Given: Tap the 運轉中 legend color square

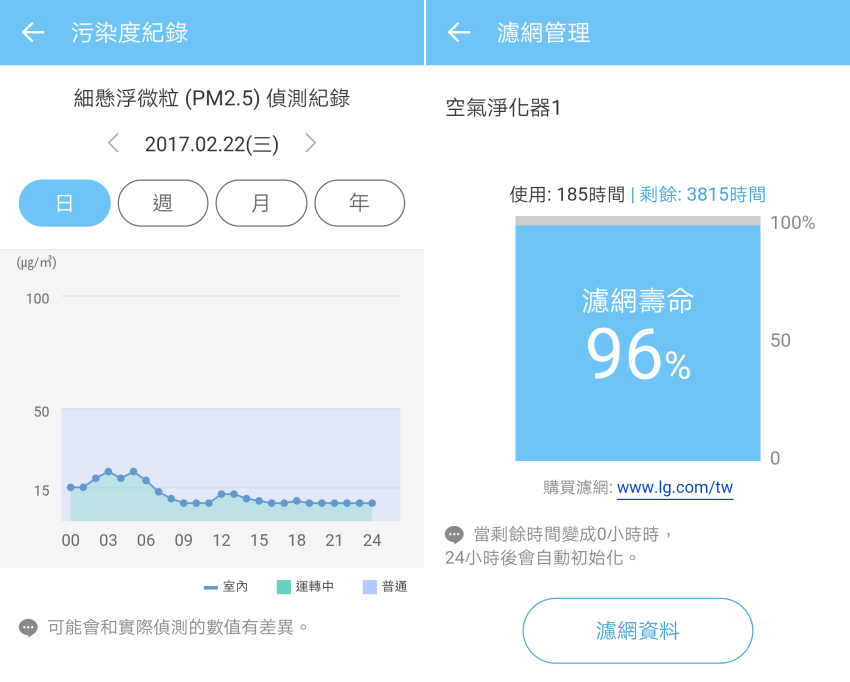Looking at the screenshot, I should [283, 587].
